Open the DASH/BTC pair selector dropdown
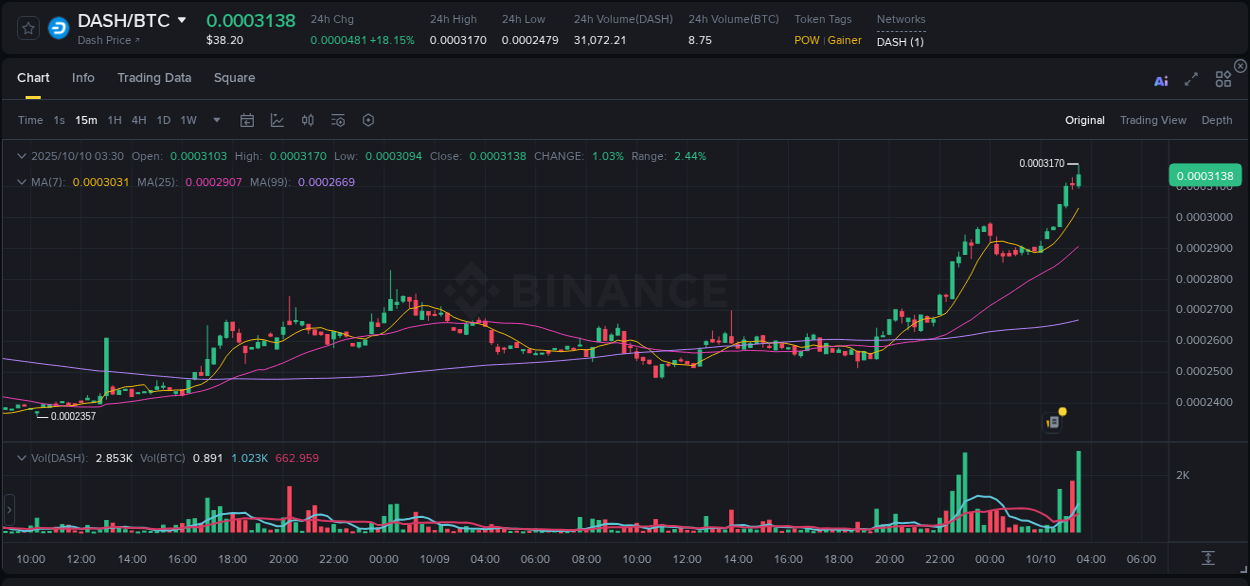Screen dimensions: 1250x586 click(x=182, y=19)
